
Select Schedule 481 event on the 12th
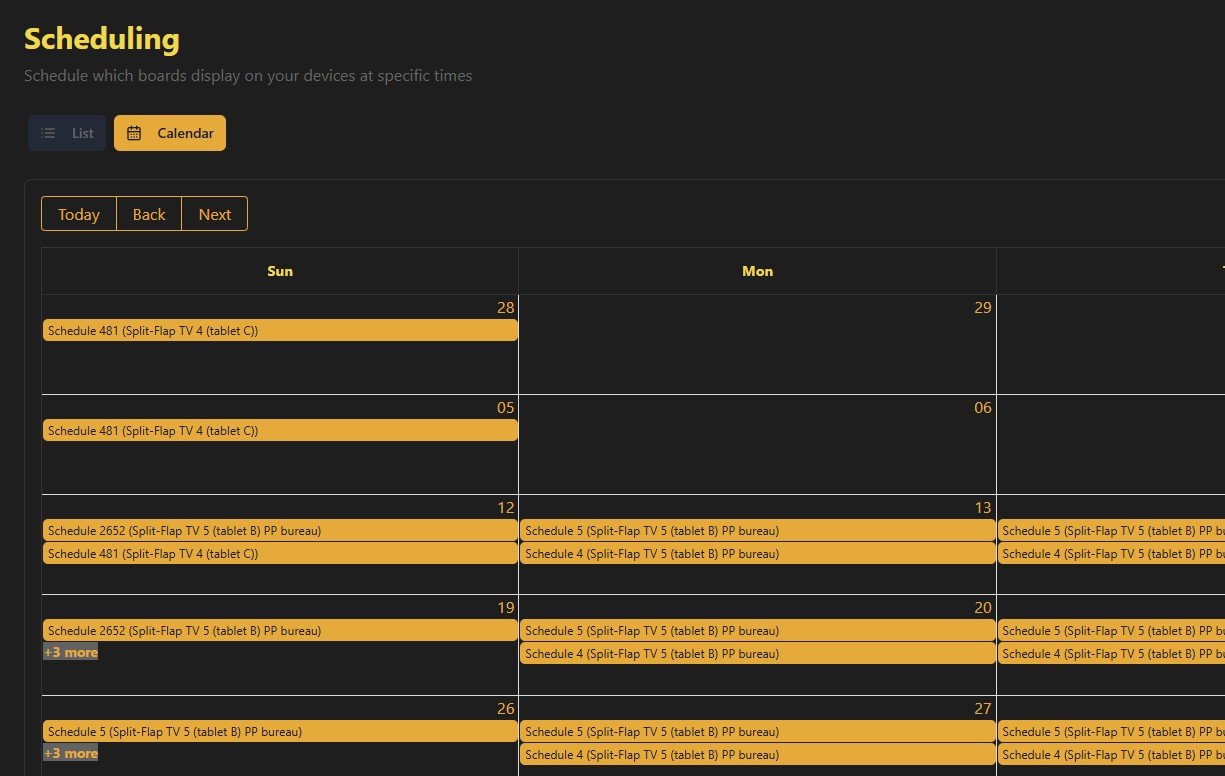click(x=280, y=554)
